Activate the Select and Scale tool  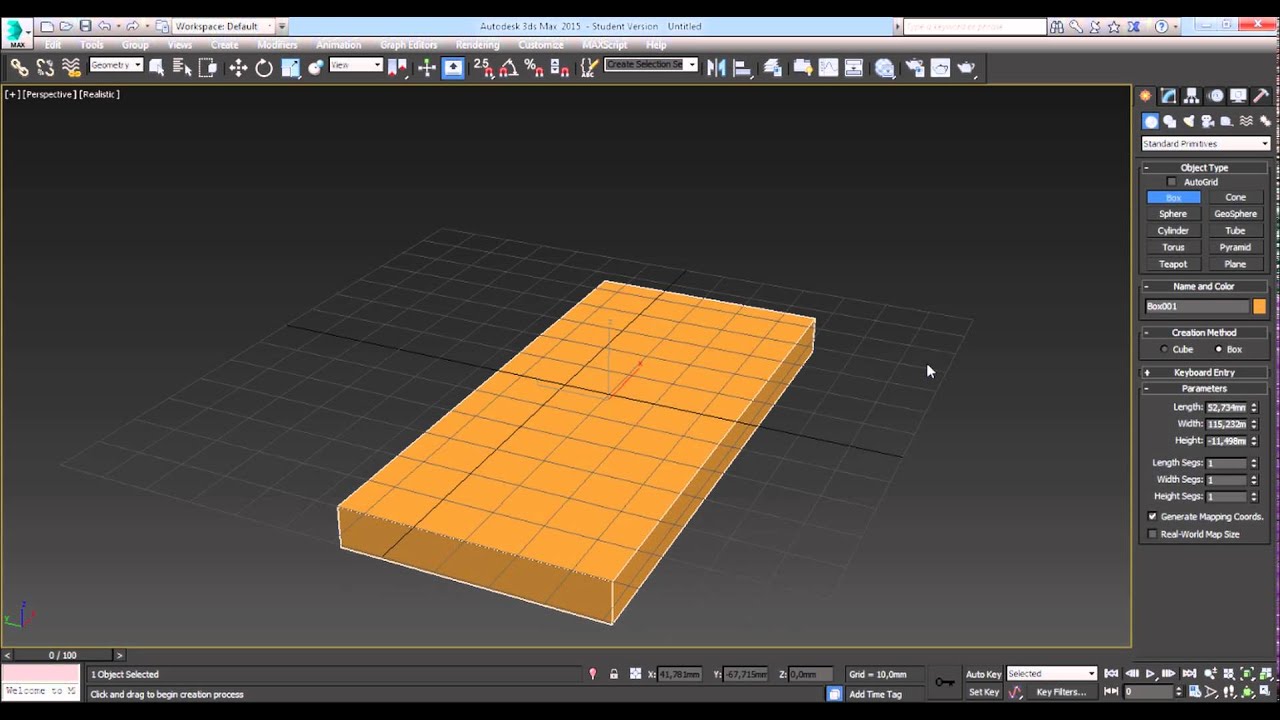(290, 67)
